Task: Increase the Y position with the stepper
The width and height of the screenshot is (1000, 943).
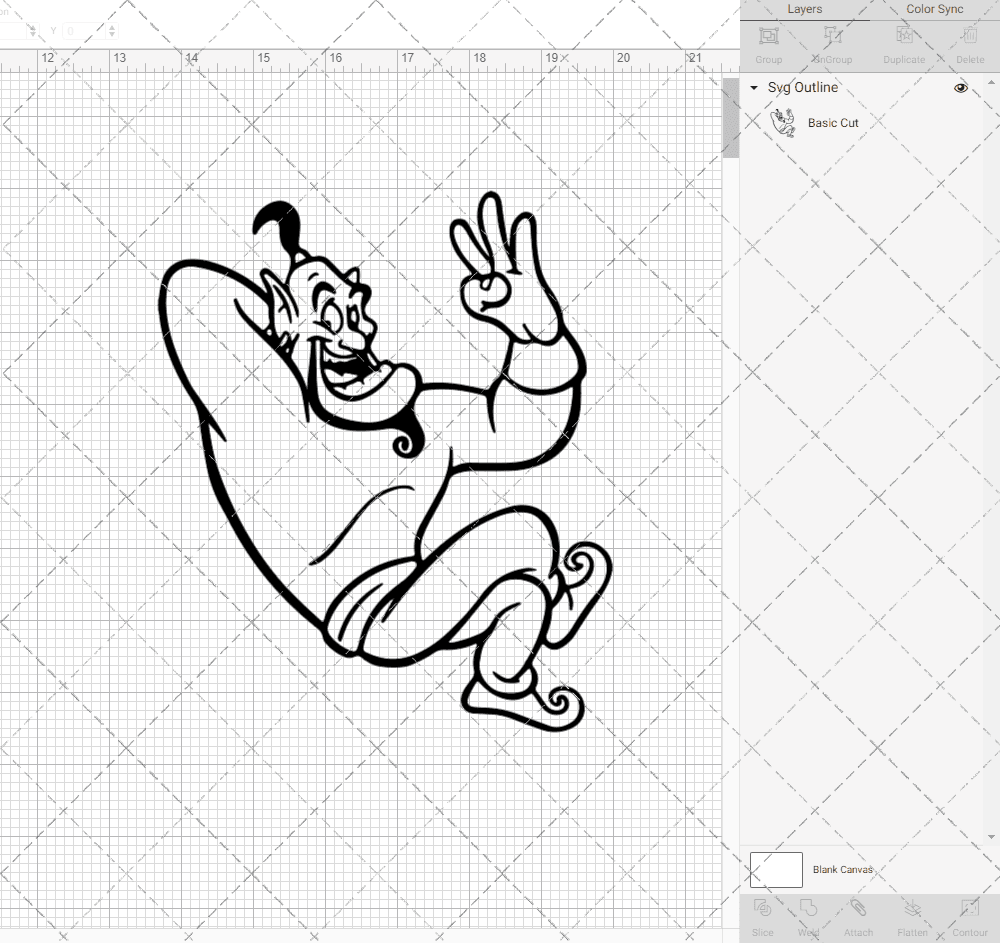Action: point(112,26)
